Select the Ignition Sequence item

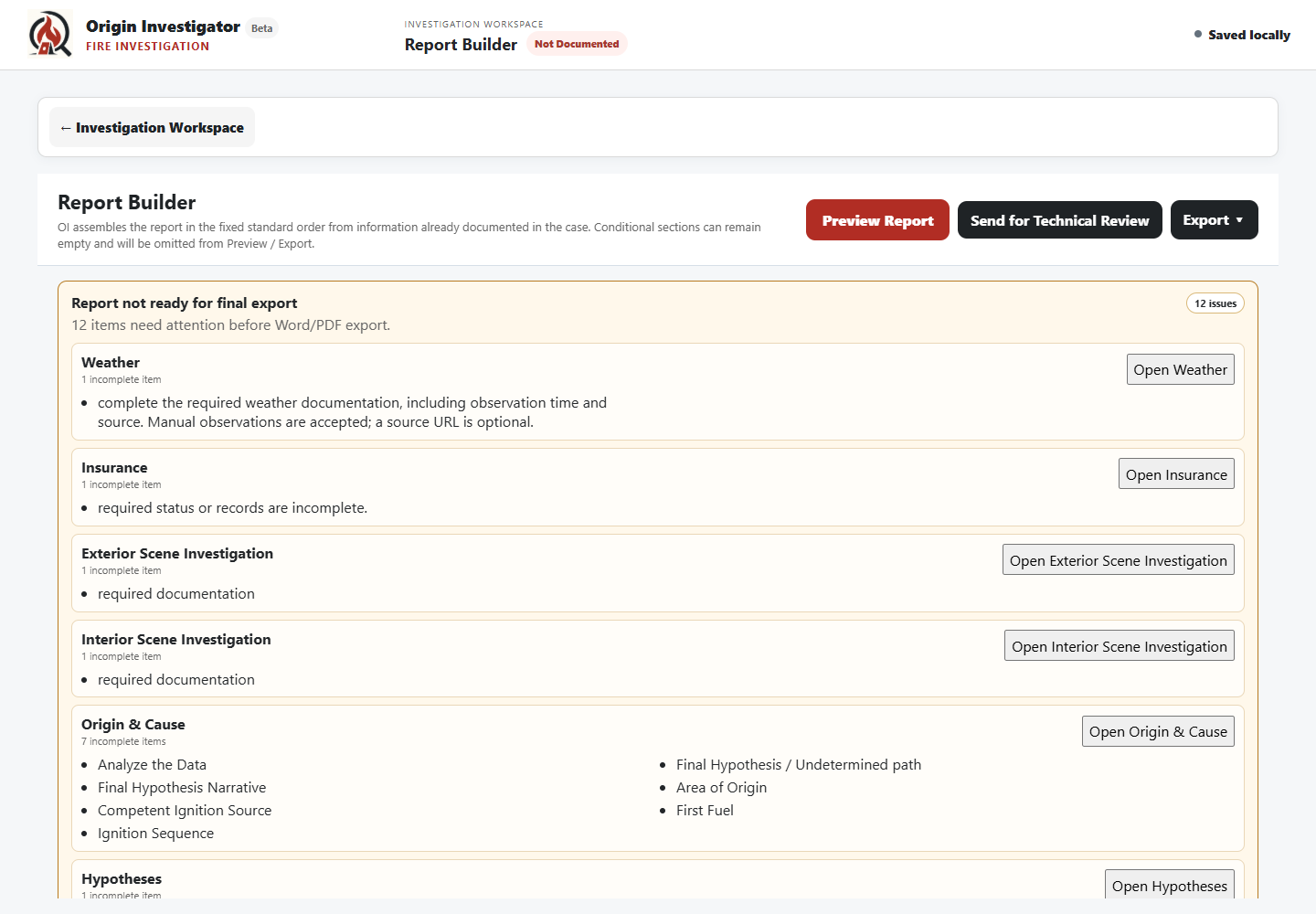tap(155, 833)
